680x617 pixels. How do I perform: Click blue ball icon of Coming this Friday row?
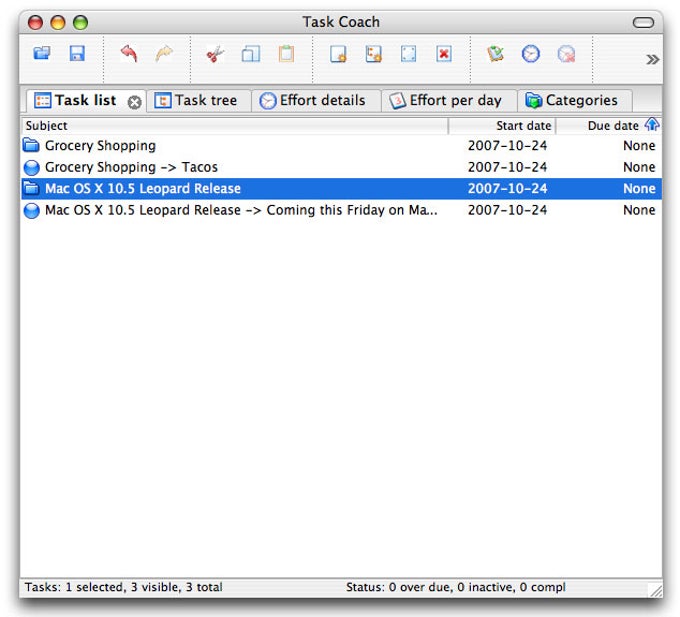point(32,211)
